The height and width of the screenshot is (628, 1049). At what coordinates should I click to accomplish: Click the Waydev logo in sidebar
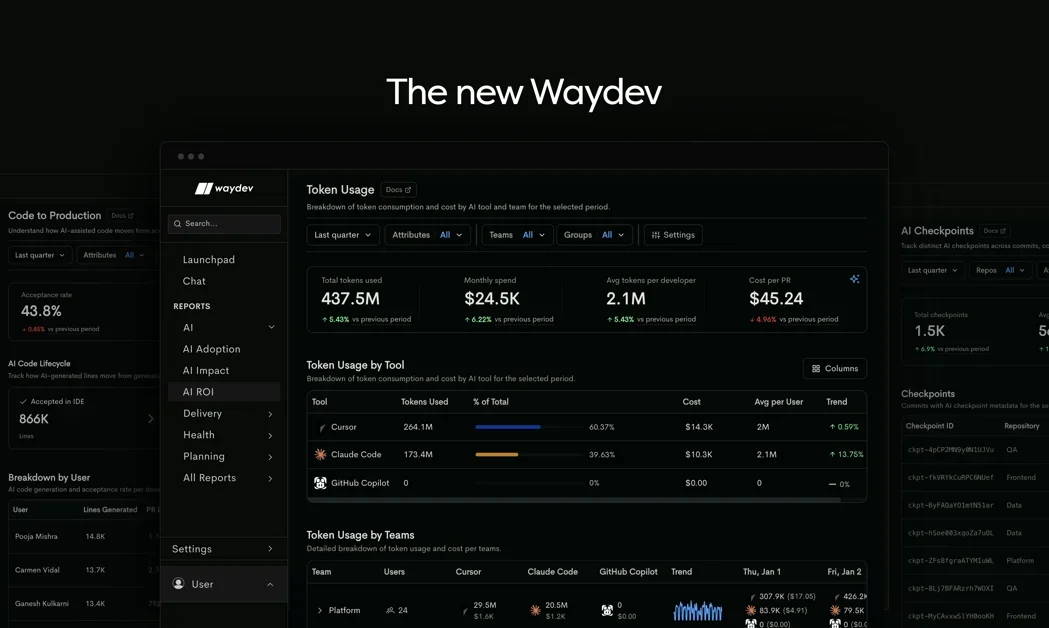(224, 189)
